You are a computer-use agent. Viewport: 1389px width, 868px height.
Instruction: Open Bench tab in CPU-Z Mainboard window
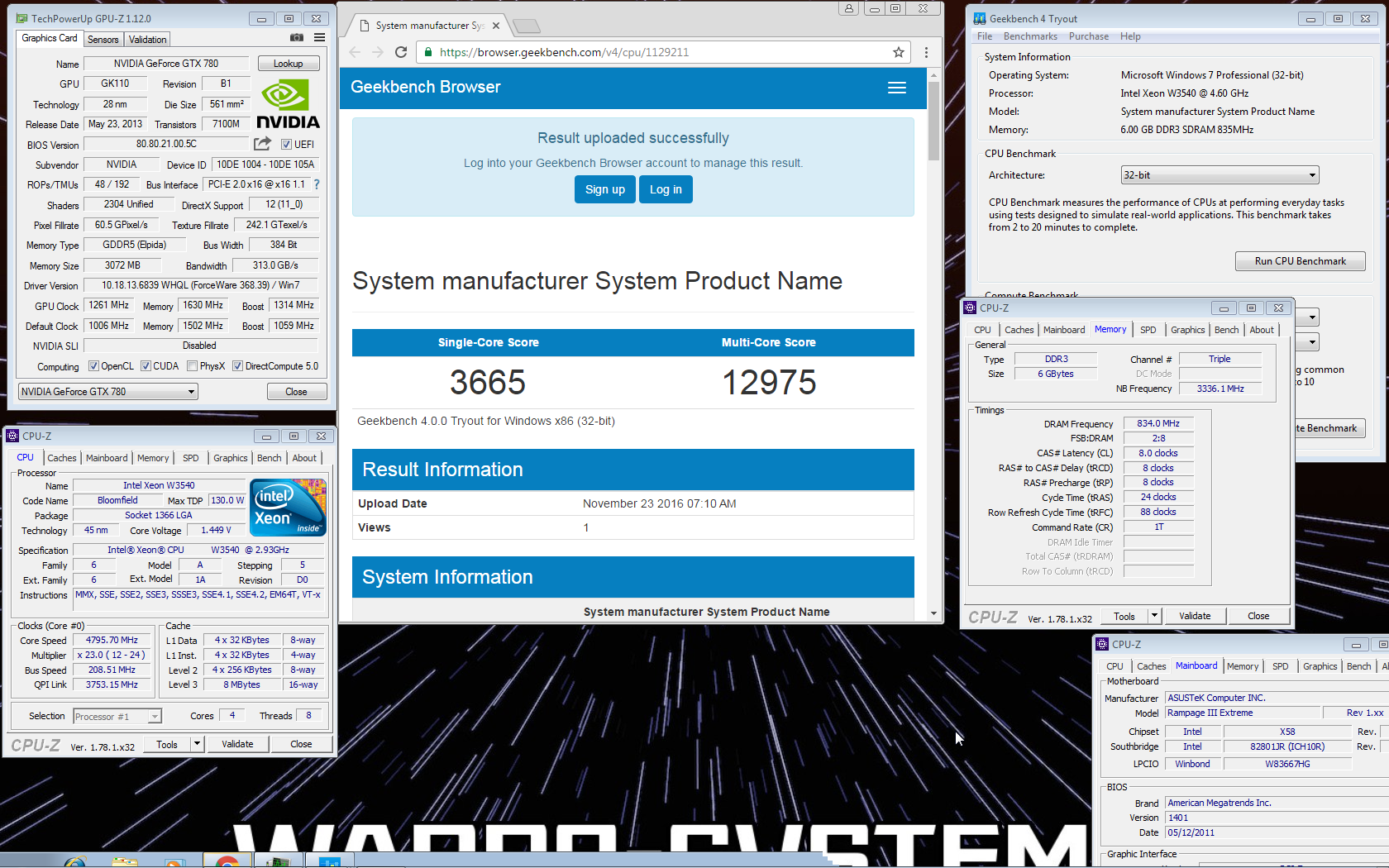click(x=1358, y=666)
